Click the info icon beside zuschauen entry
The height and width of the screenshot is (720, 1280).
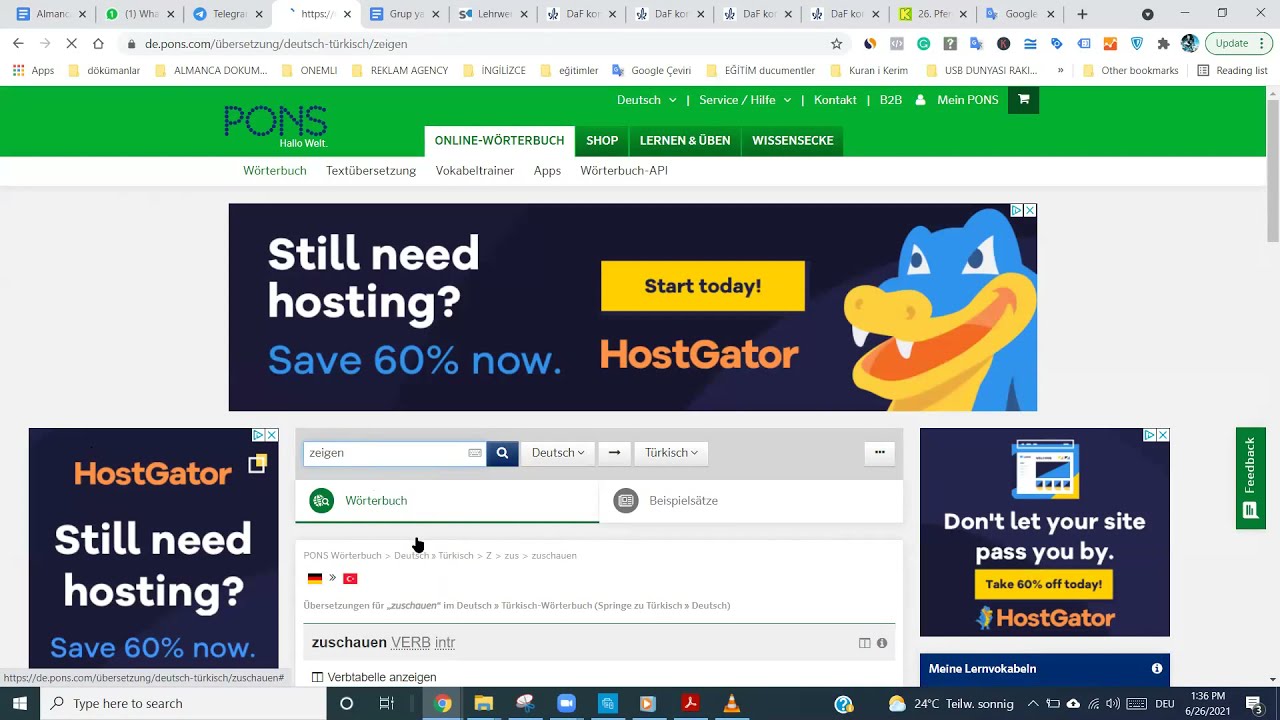point(882,643)
